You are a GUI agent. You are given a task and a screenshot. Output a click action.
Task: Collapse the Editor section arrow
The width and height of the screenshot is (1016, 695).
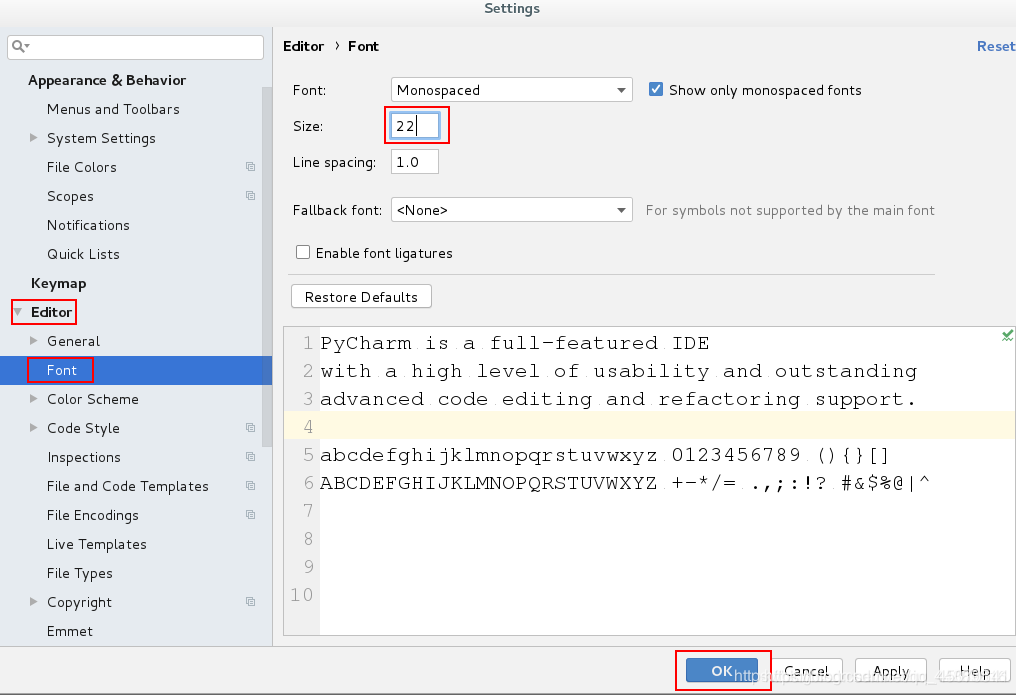tap(18, 312)
